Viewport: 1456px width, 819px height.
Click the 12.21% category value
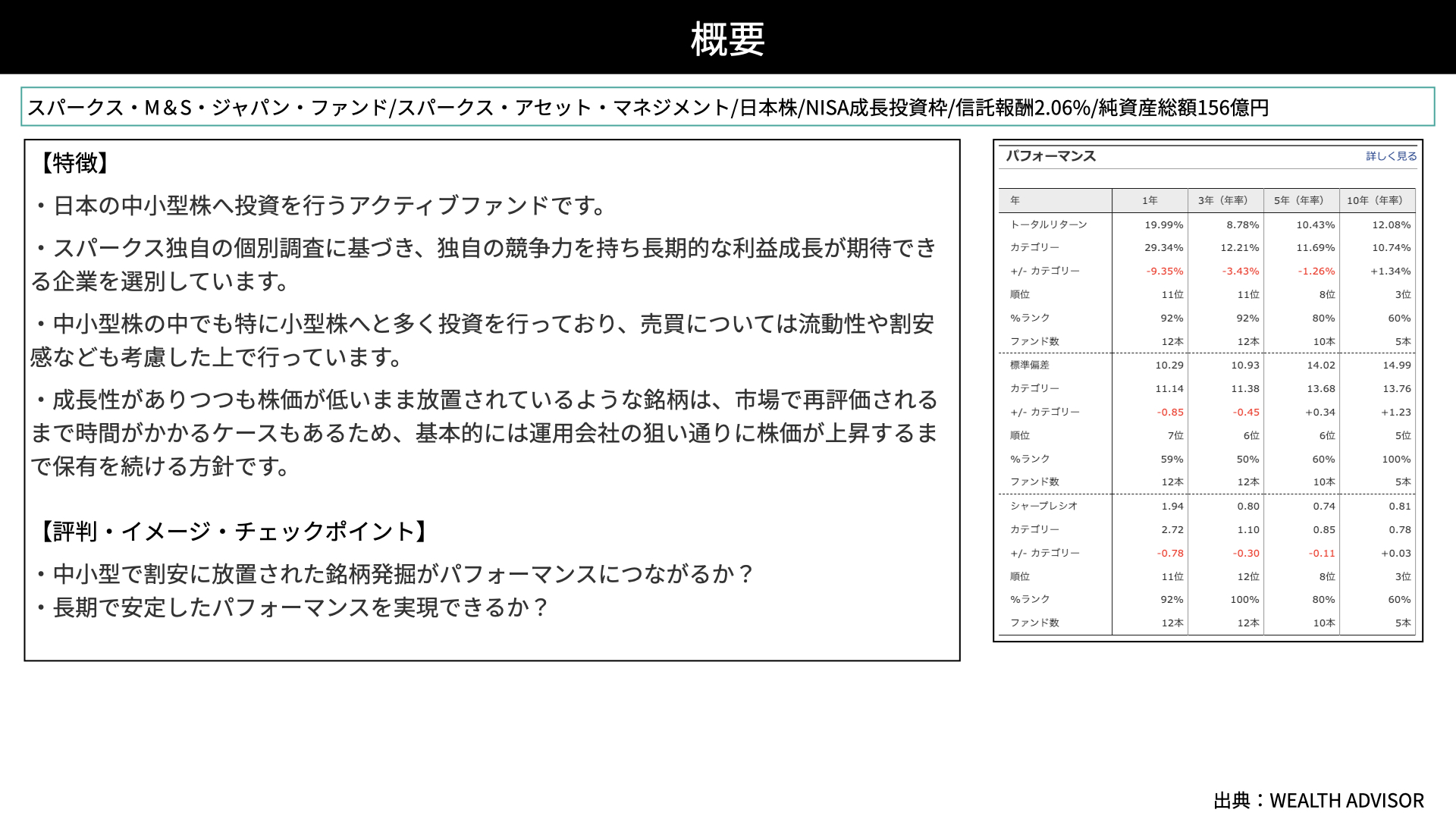point(1240,248)
